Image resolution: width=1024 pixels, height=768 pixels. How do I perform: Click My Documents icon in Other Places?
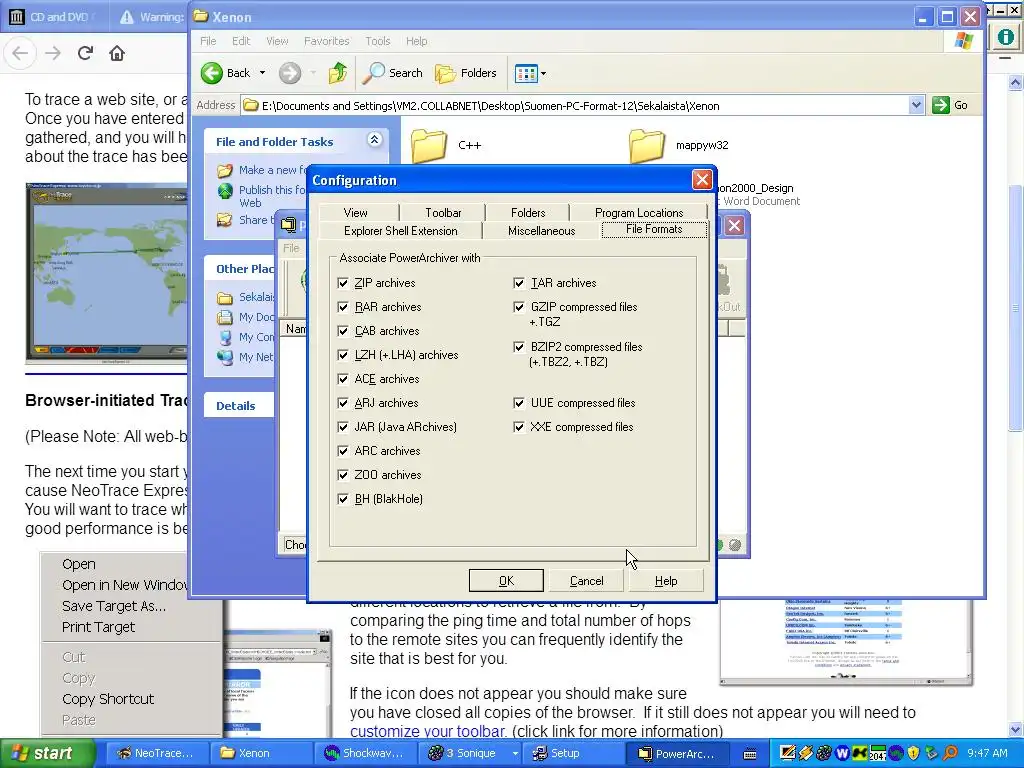[x=225, y=317]
